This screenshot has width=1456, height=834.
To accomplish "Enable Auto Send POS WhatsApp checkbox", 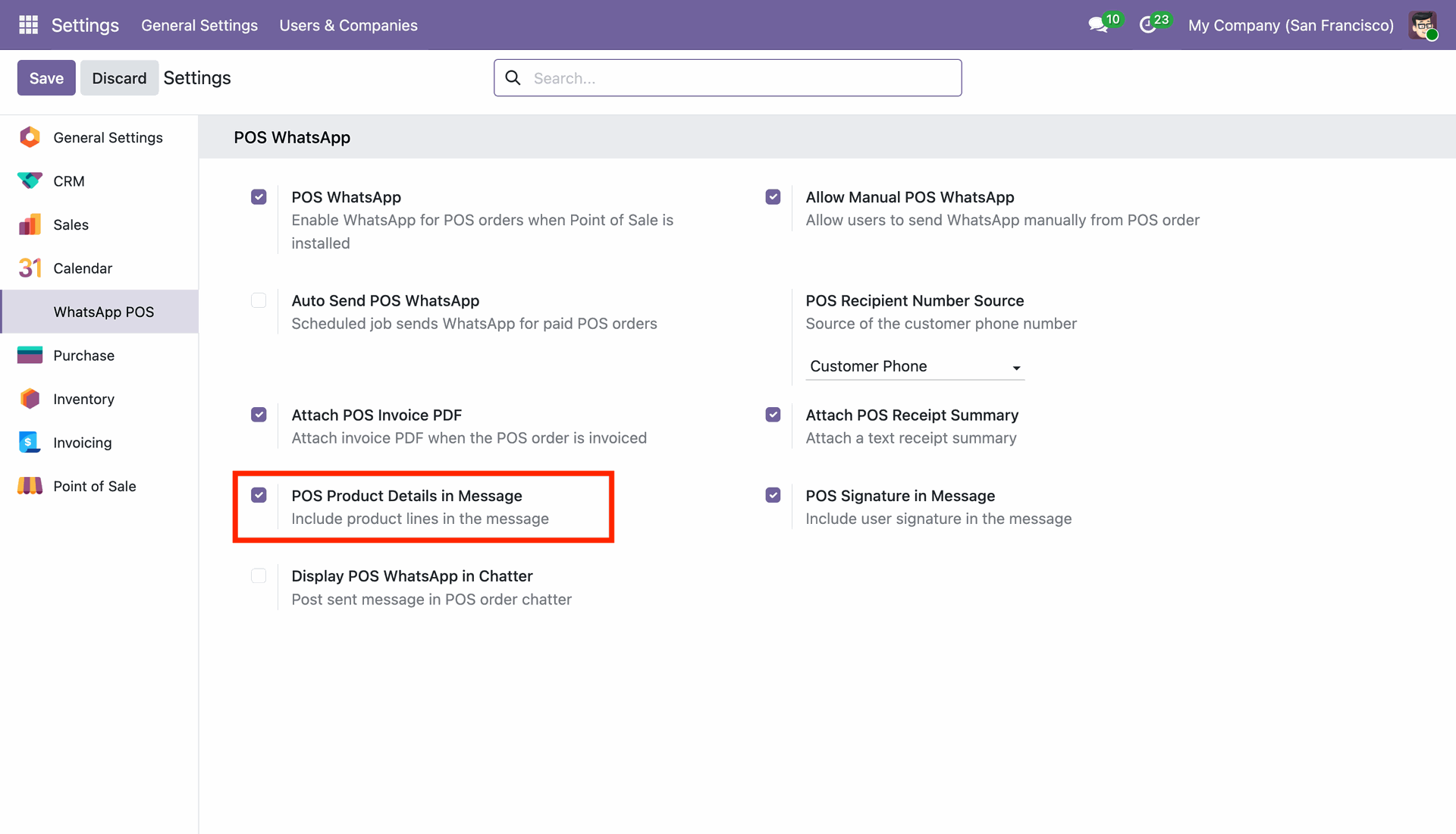I will (x=259, y=301).
